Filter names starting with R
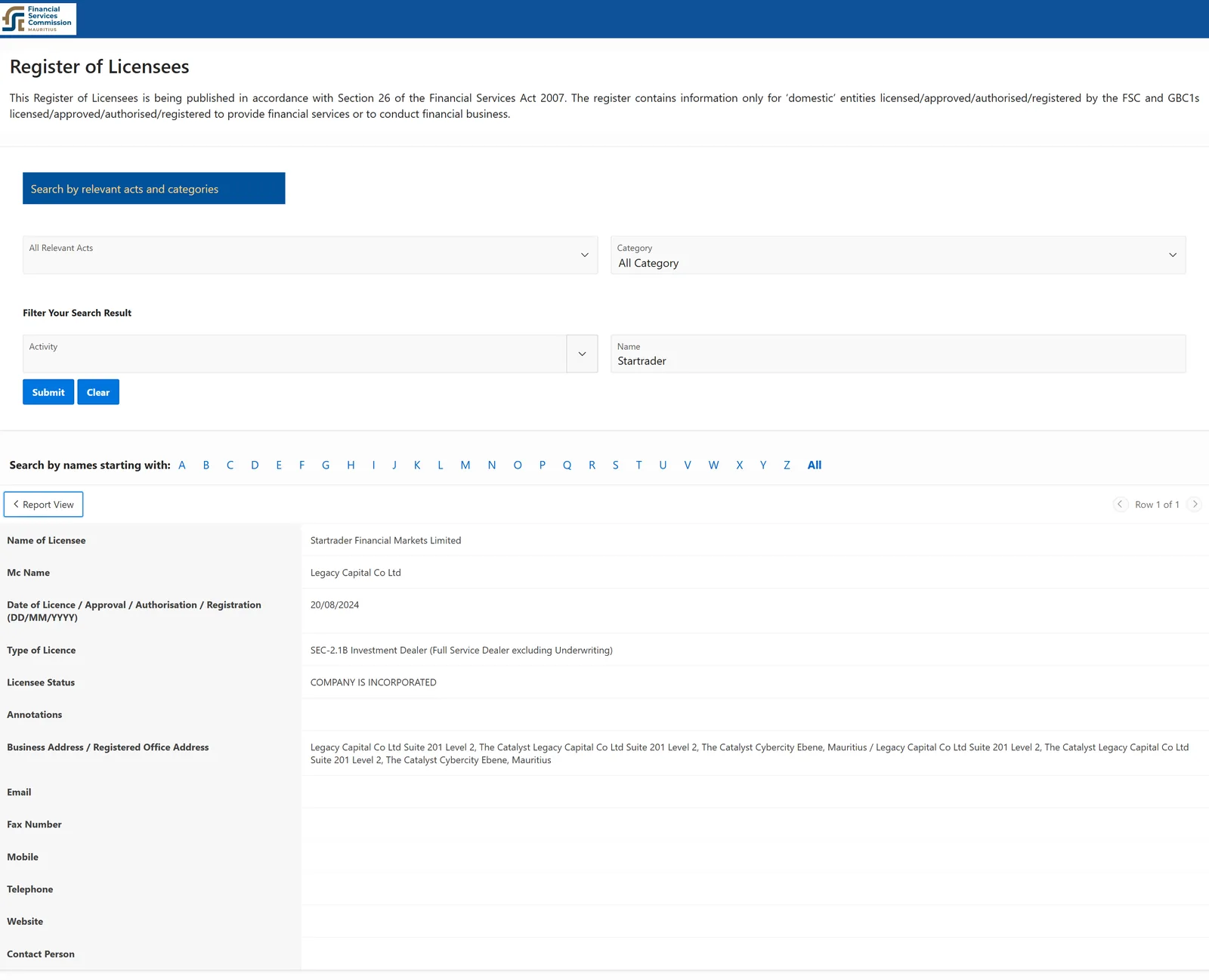The width and height of the screenshot is (1209, 980). [592, 465]
